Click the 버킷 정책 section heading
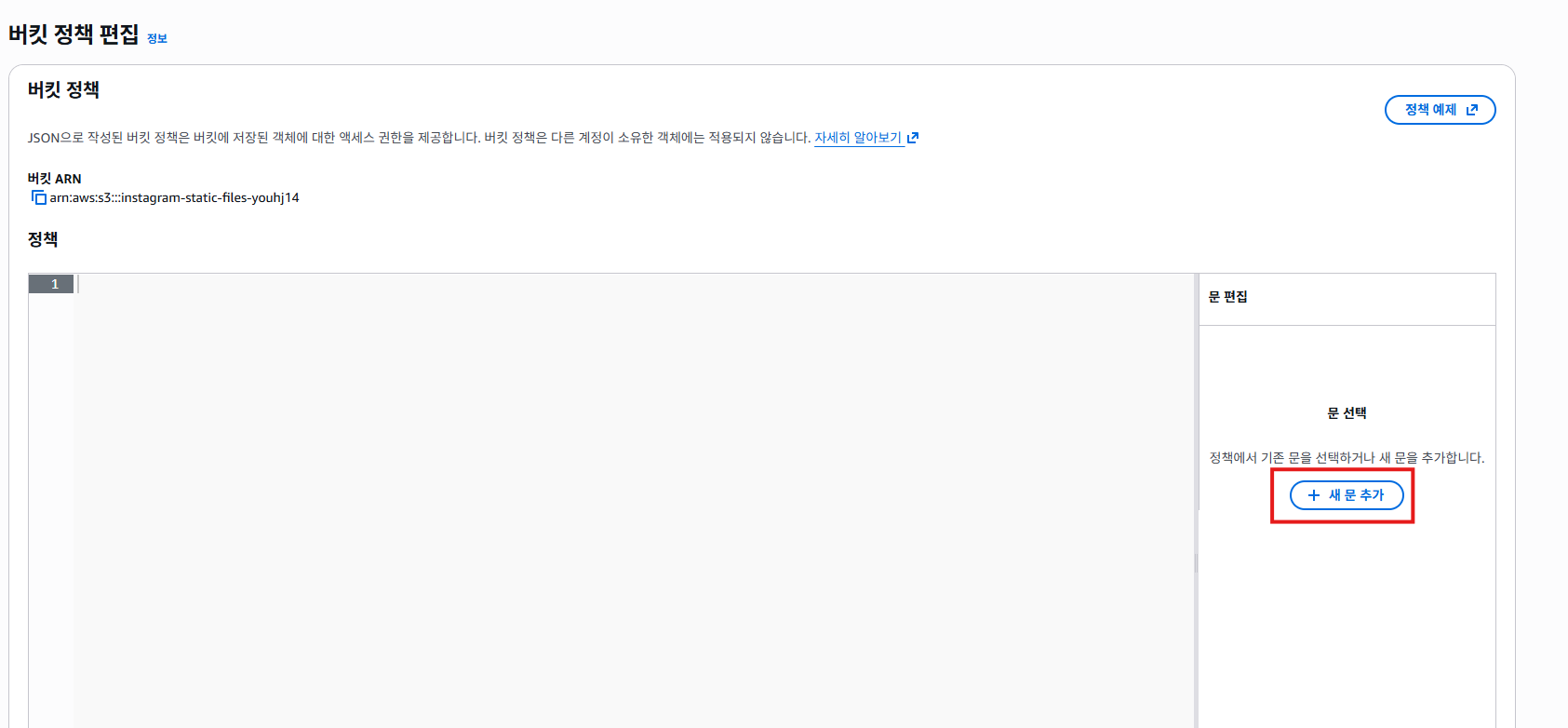Viewport: 1568px width, 728px height. (63, 89)
